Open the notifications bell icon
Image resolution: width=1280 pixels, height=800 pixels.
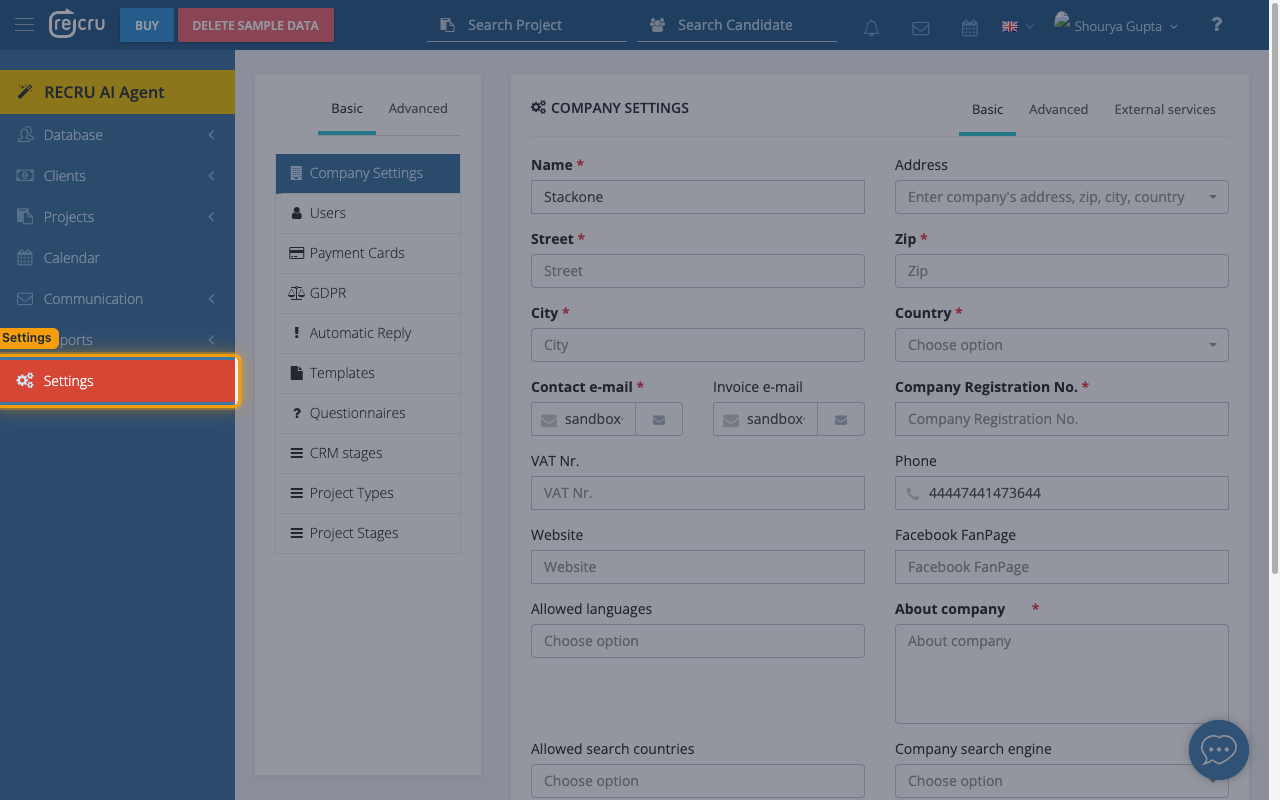pos(872,28)
